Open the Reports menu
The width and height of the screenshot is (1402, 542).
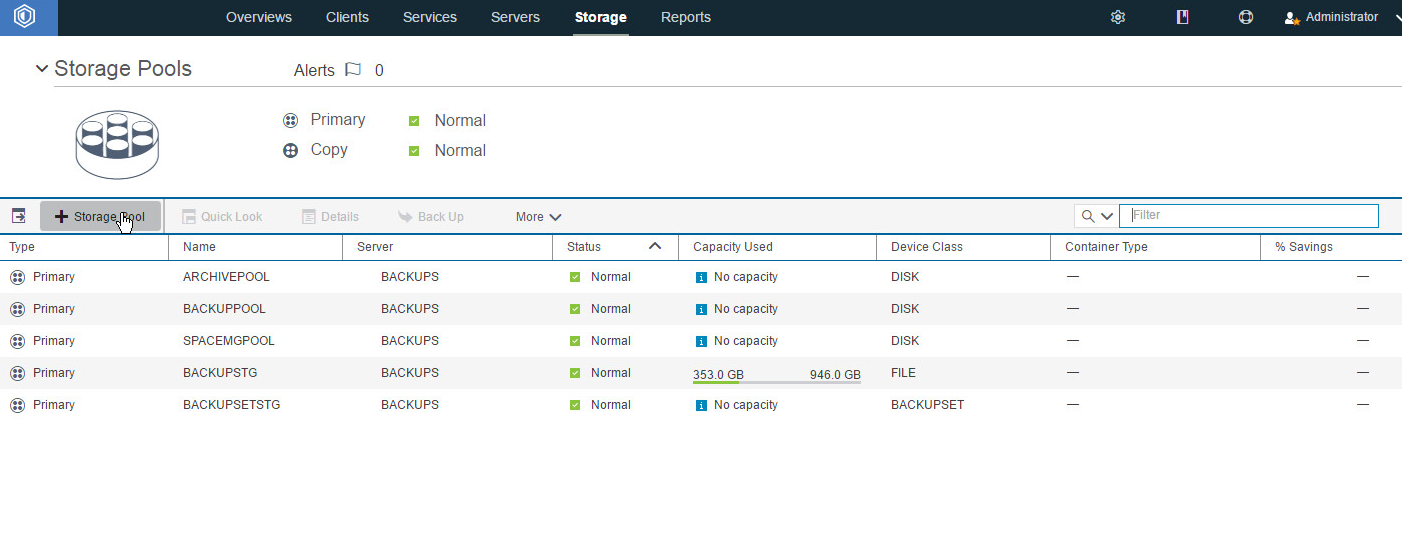click(x=686, y=17)
